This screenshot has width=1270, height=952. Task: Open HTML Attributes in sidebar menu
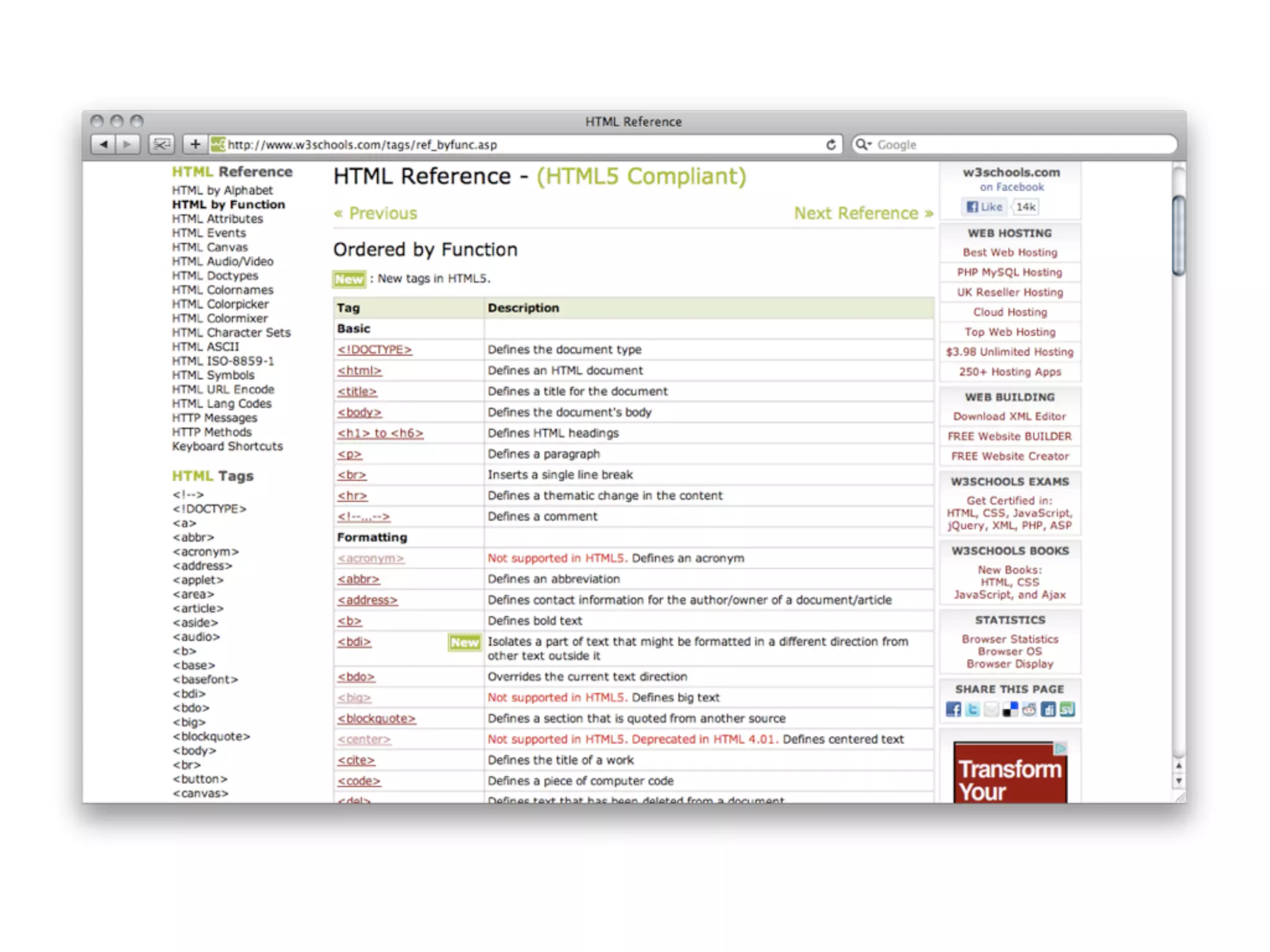pyautogui.click(x=217, y=219)
